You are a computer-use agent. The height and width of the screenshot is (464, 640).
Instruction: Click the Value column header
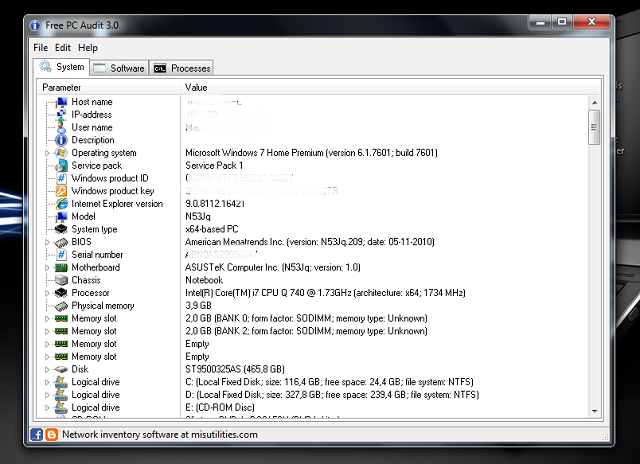click(390, 87)
